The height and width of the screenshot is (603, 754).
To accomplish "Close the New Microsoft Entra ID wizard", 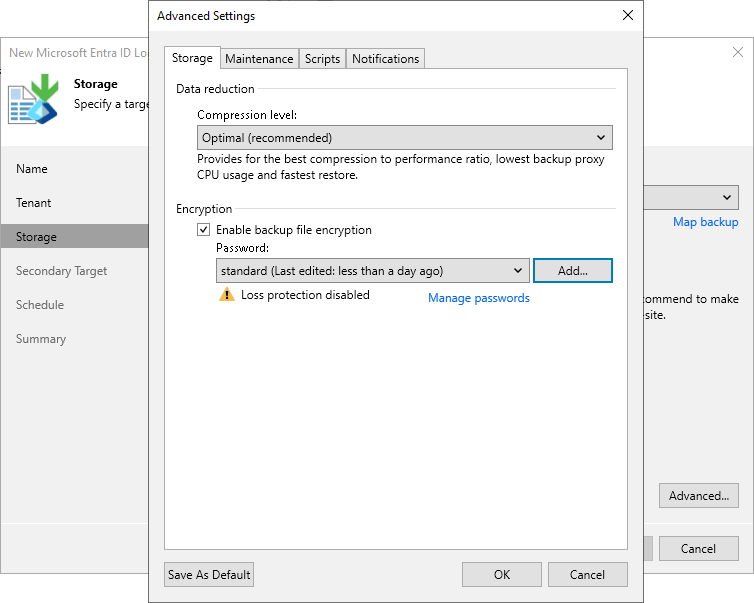I will click(x=738, y=52).
